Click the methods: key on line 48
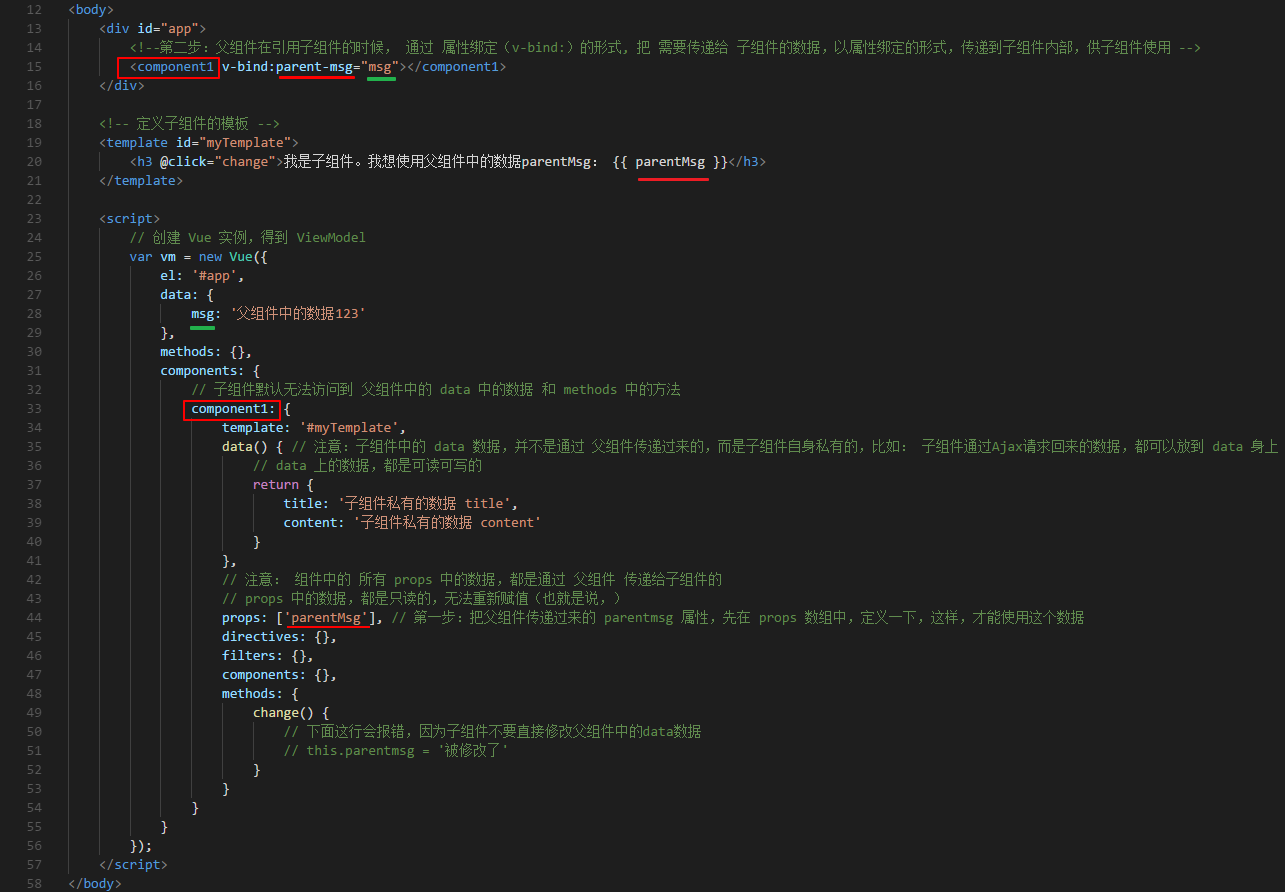The height and width of the screenshot is (892, 1285). (252, 694)
